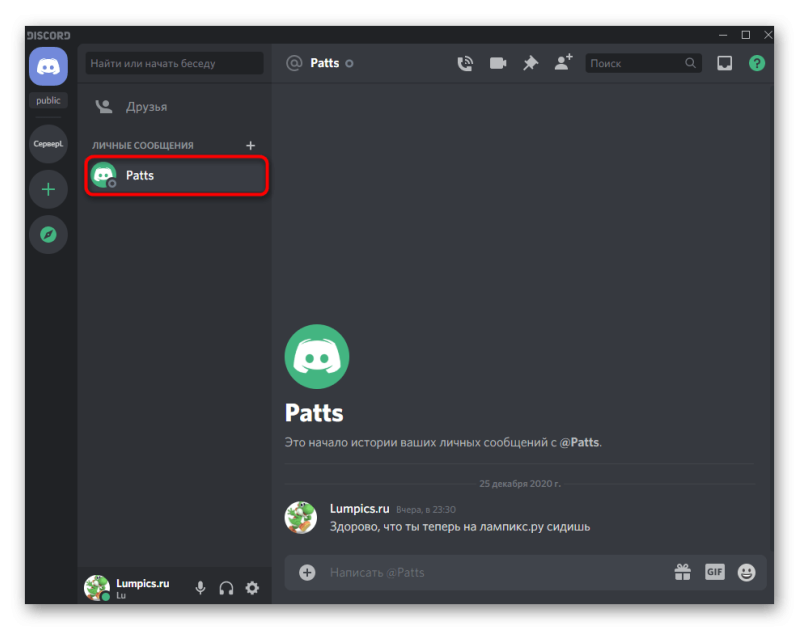The width and height of the screenshot is (800, 630).
Task: Start a voice call with Patts
Action: [465, 63]
